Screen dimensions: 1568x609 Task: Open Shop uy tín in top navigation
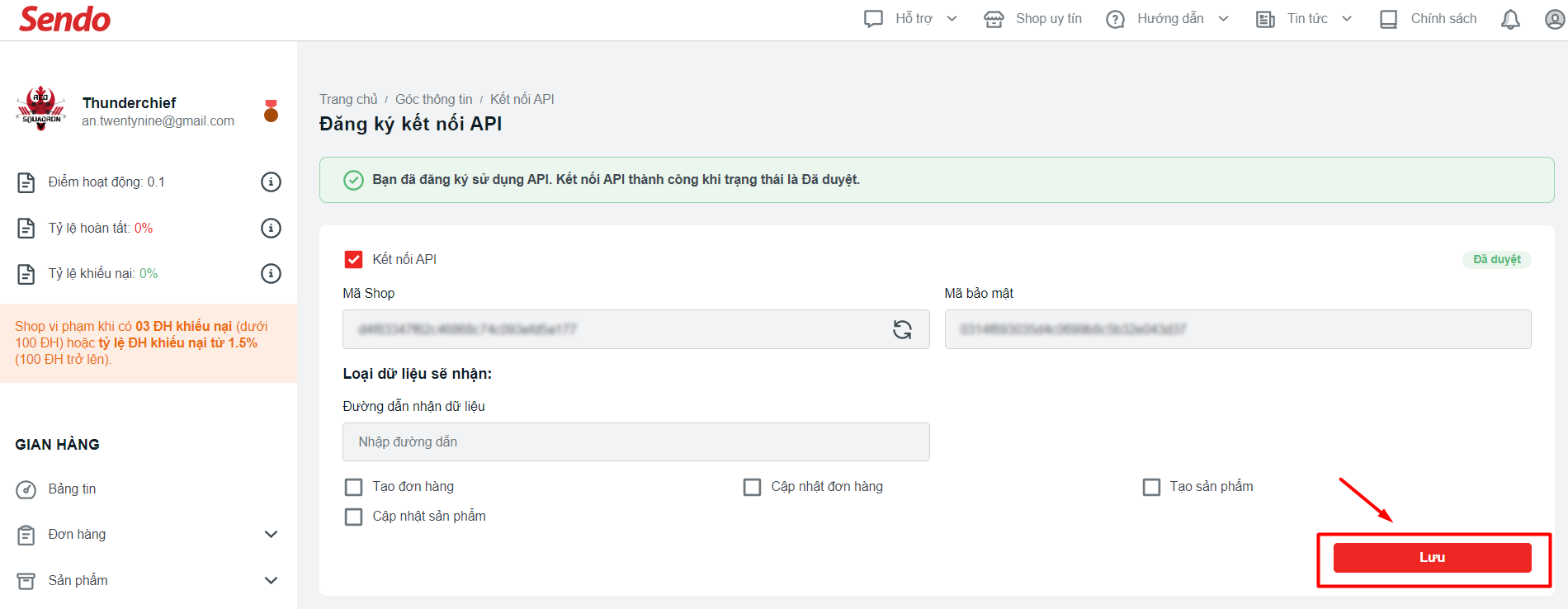[1033, 19]
